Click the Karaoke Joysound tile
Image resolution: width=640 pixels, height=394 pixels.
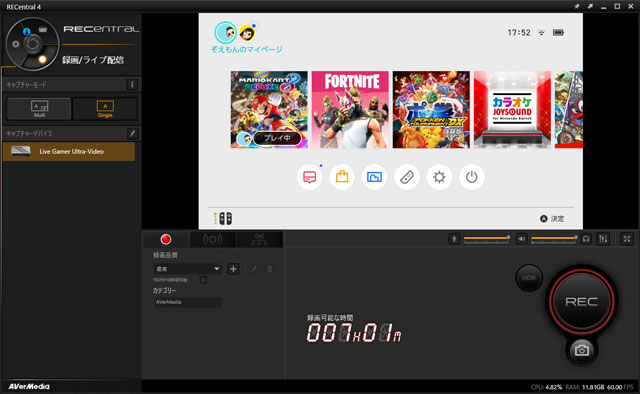click(512, 109)
